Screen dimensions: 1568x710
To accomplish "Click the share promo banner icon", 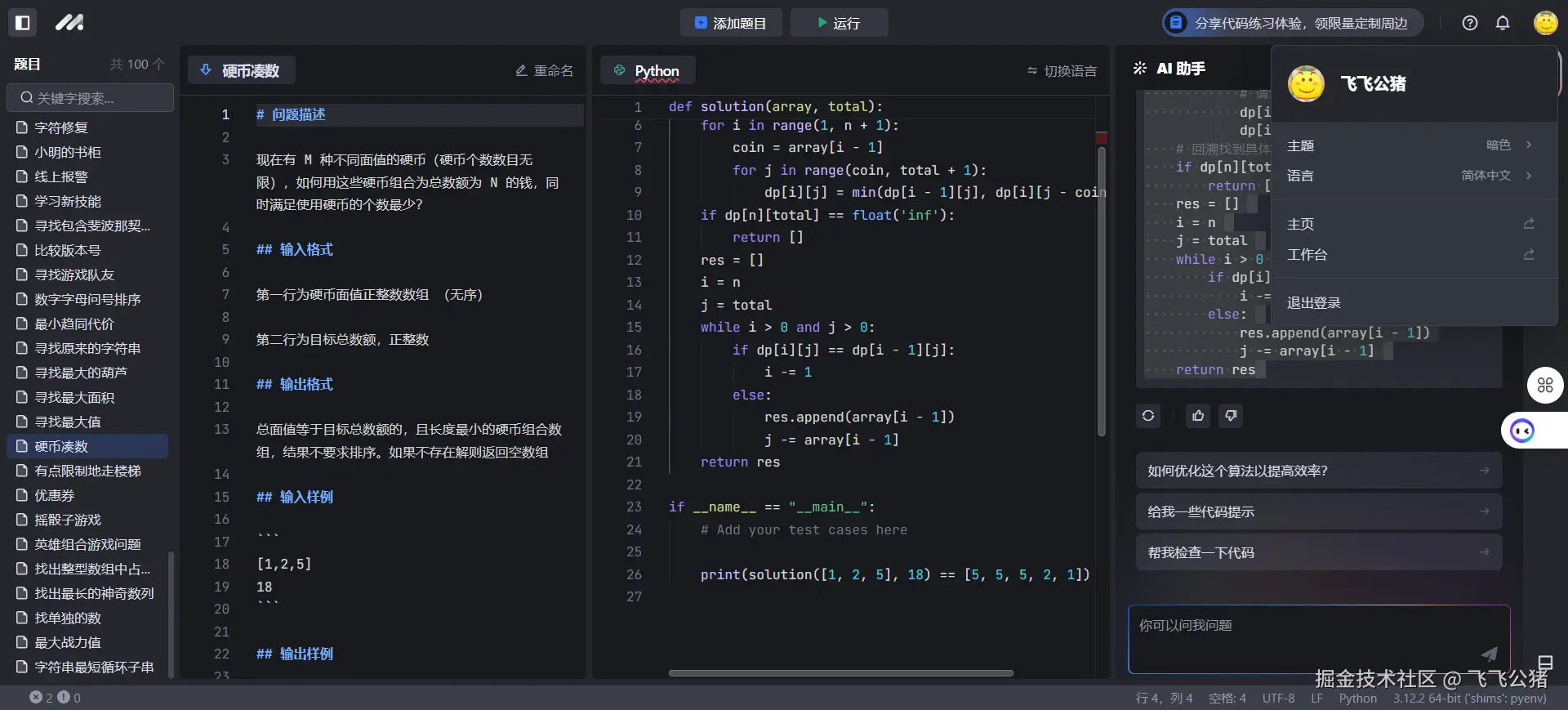I will pyautogui.click(x=1176, y=23).
